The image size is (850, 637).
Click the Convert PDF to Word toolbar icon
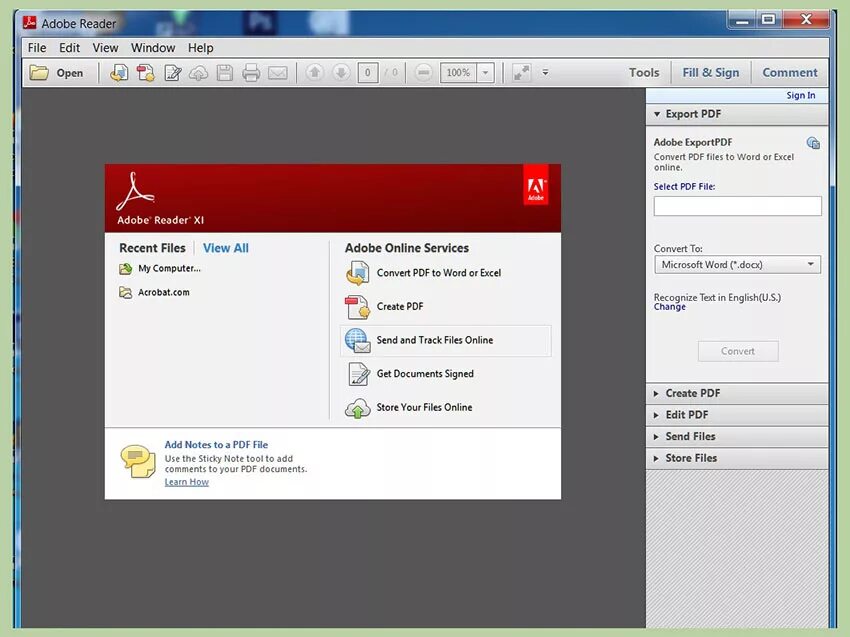click(x=119, y=73)
